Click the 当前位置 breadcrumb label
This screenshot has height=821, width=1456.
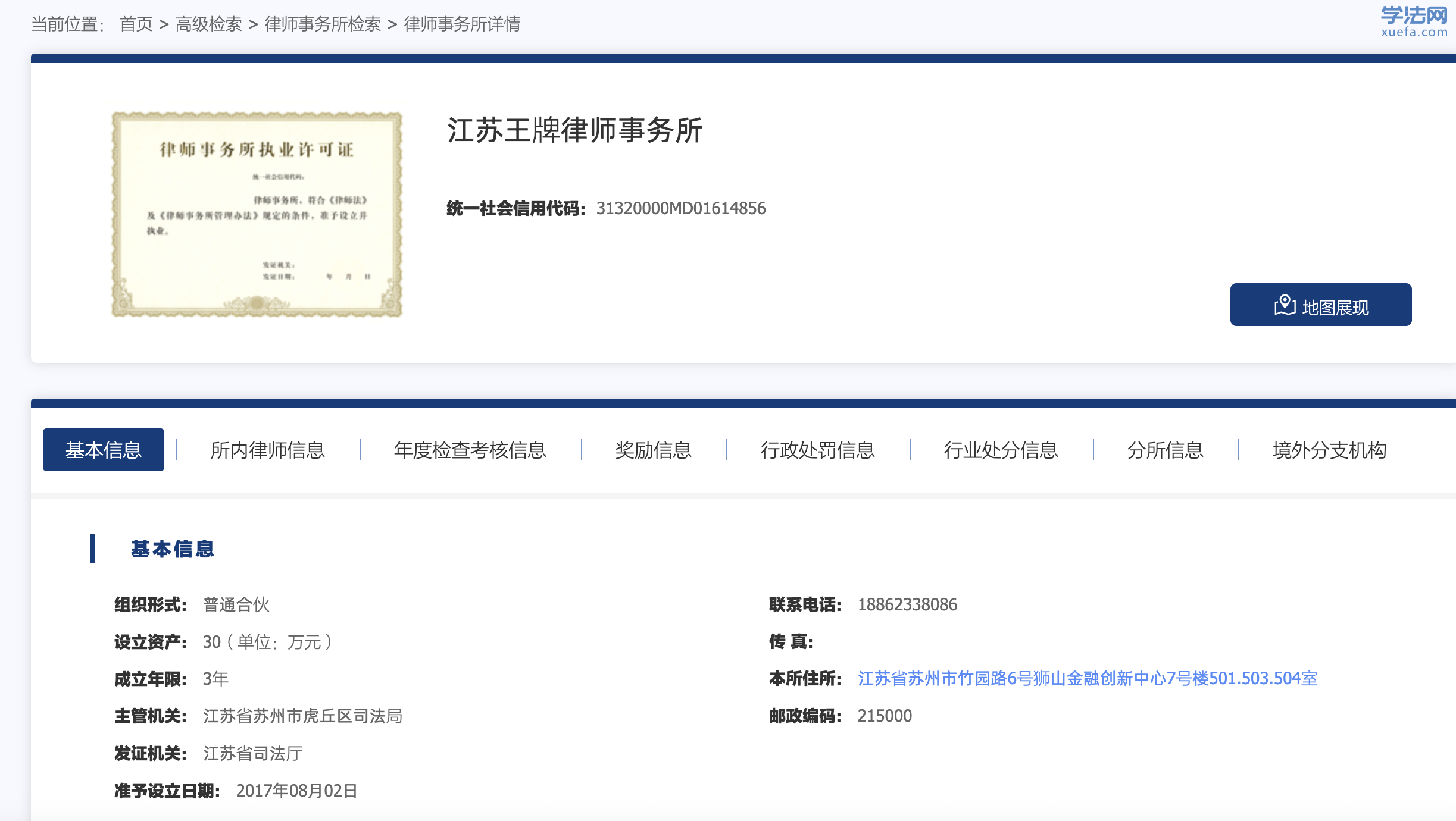[68, 24]
